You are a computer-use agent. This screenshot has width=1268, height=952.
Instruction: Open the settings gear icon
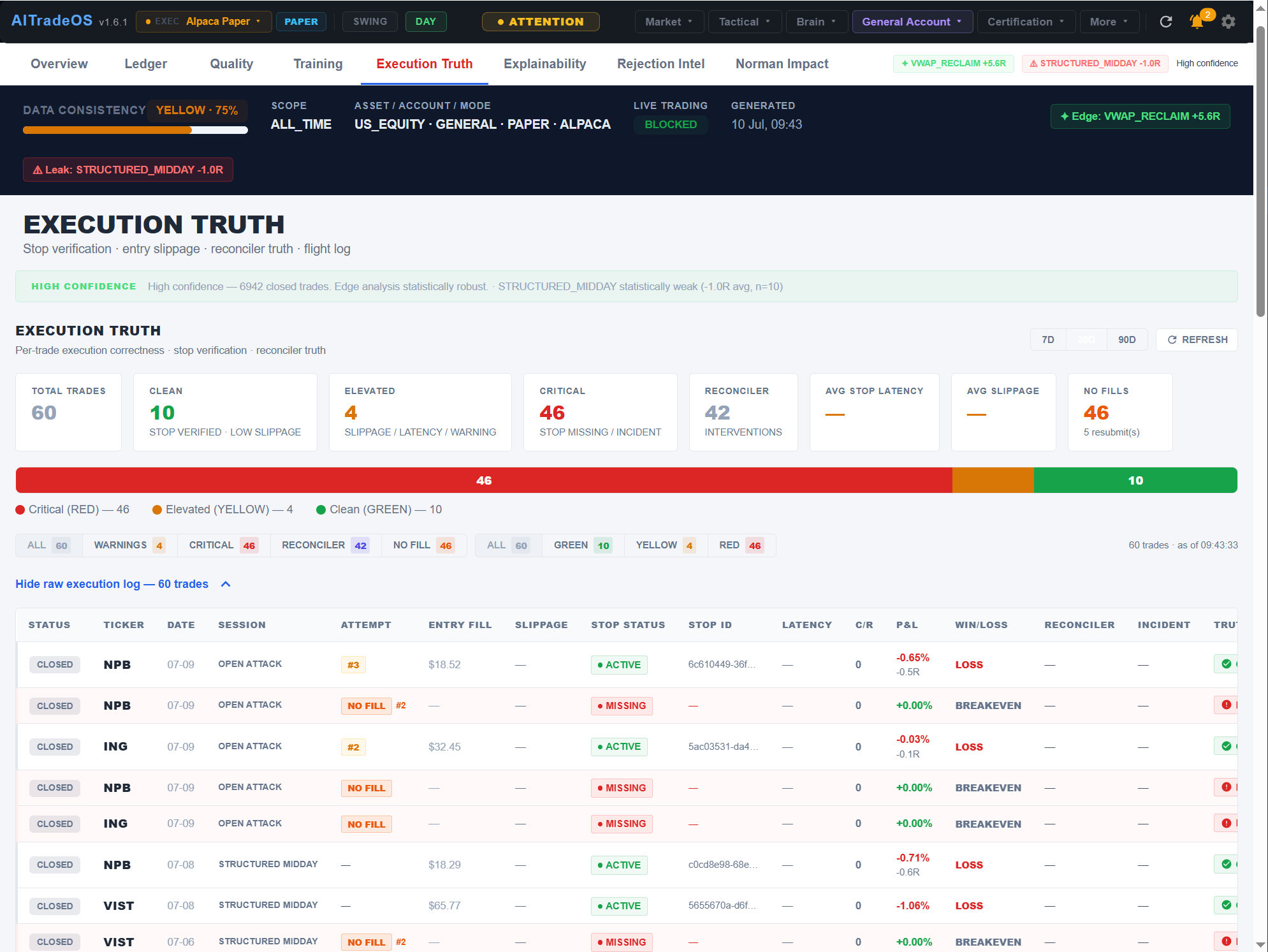[x=1228, y=22]
